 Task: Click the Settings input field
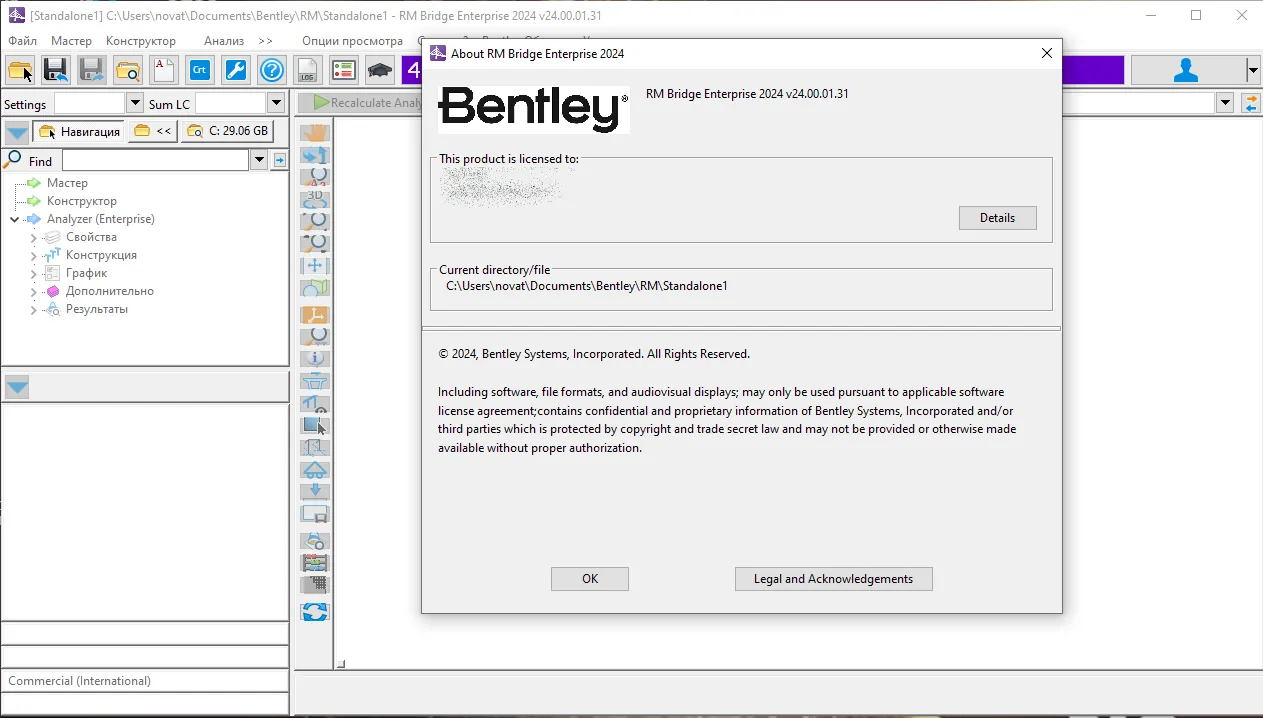90,103
